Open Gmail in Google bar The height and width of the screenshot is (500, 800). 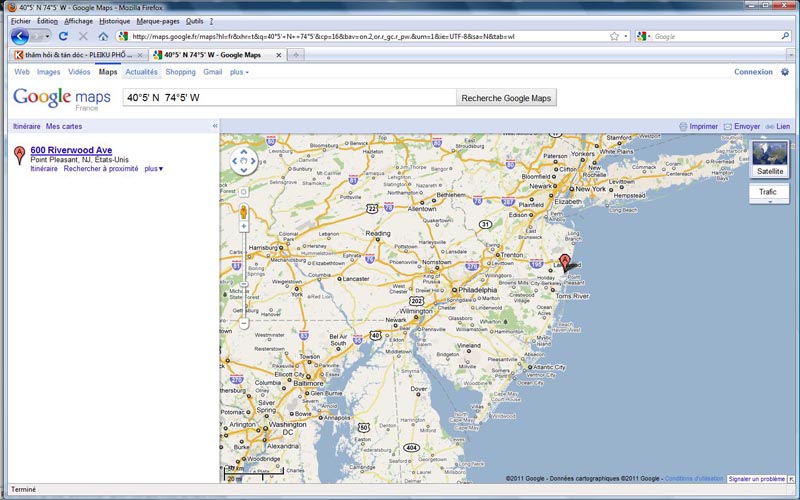(212, 72)
